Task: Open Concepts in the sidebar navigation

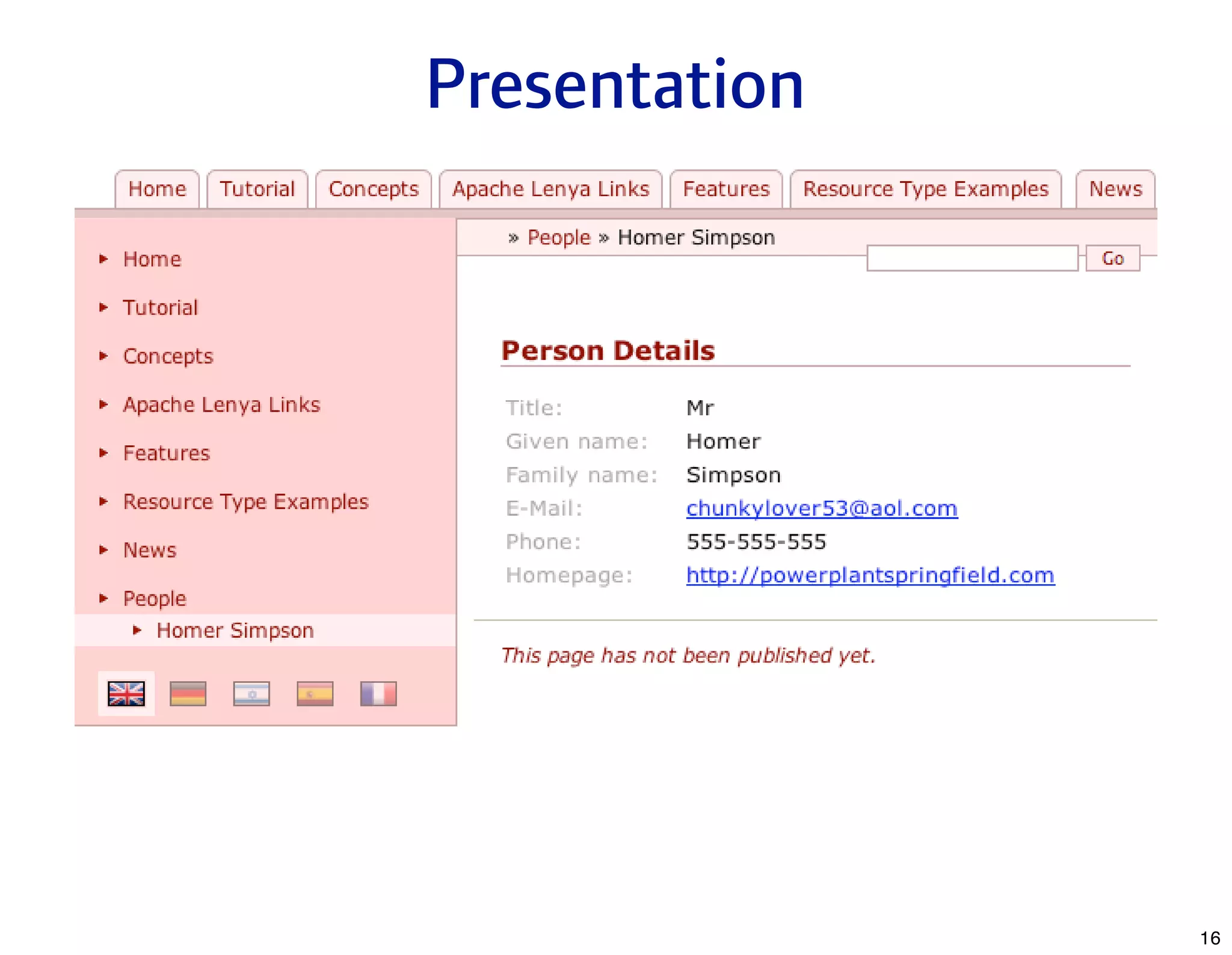Action: [x=168, y=356]
